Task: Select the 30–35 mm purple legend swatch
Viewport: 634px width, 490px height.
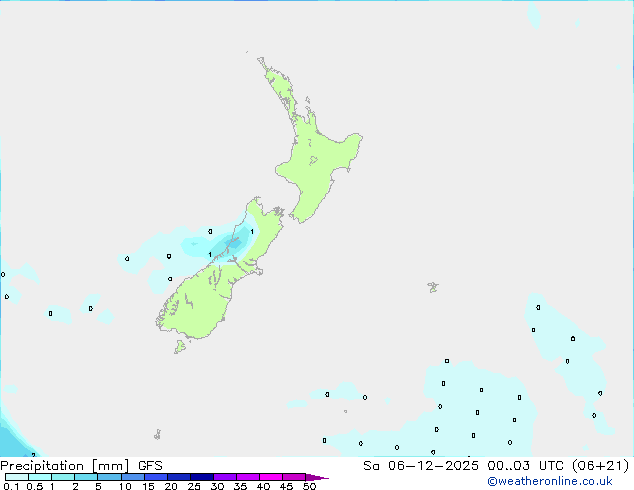Action: pyautogui.click(x=225, y=477)
